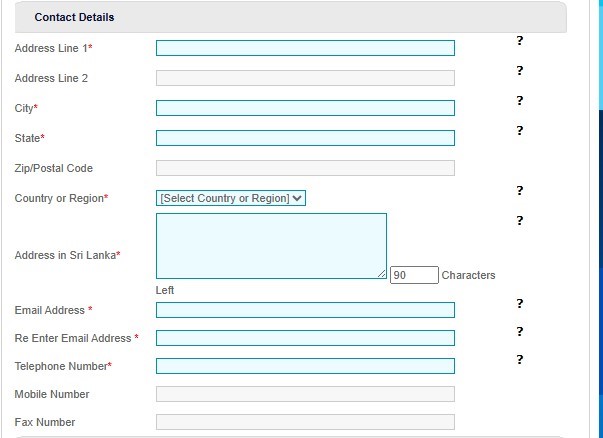Select the City text box
The image size is (603, 438).
[305, 108]
